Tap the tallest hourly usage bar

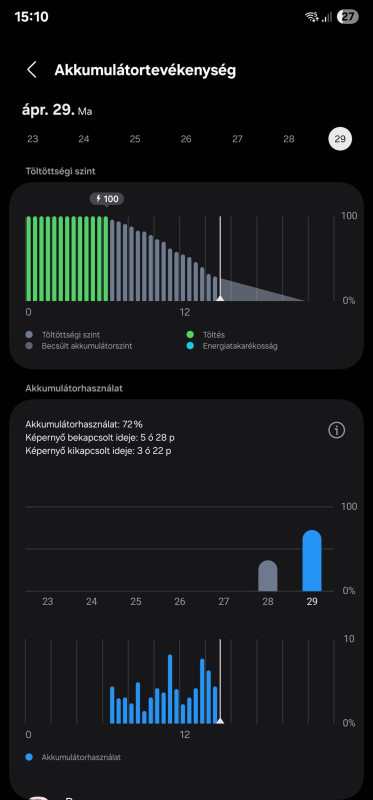(x=170, y=689)
